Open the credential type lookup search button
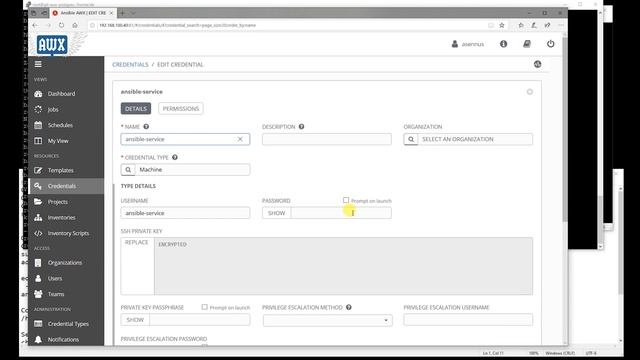Viewport: 640px width, 360px height. click(x=128, y=170)
